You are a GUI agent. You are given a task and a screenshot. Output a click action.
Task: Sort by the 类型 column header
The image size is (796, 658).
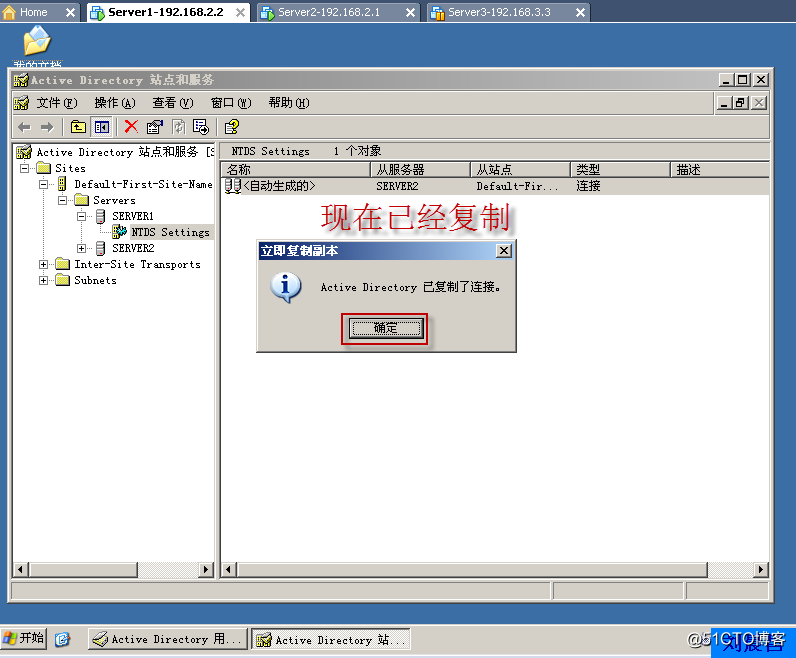point(621,170)
